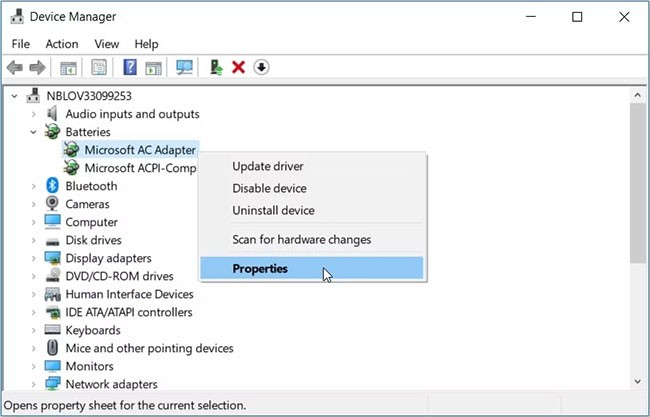
Task: Select Update driver in the context menu
Action: coord(268,166)
